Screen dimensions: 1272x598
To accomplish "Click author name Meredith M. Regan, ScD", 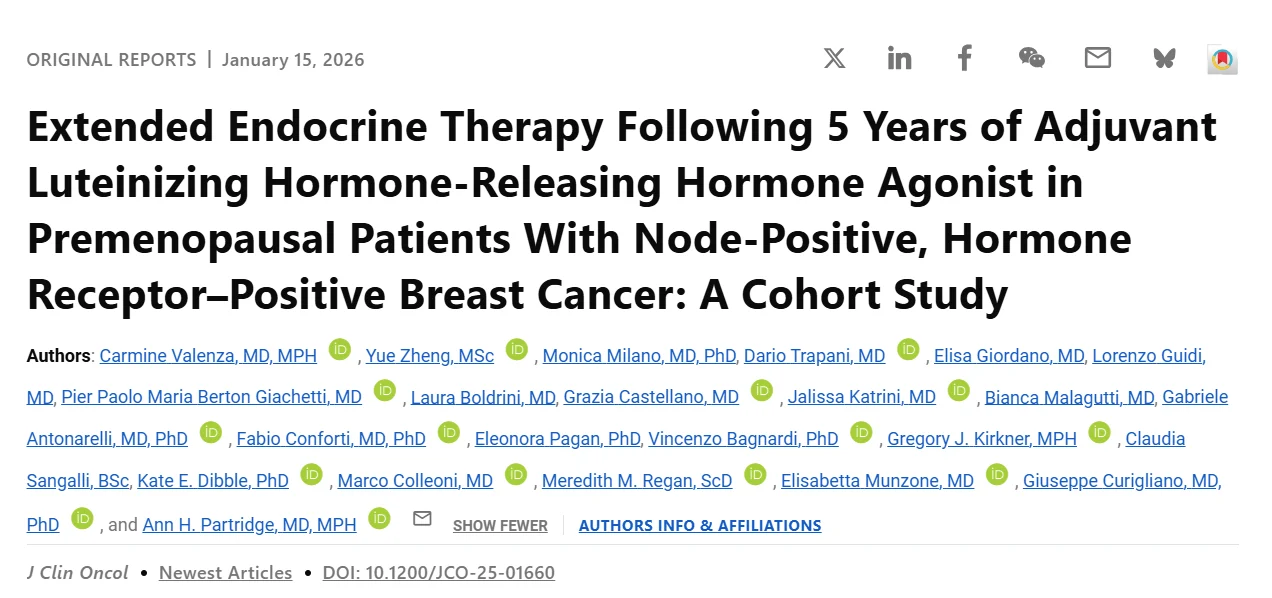I will (637, 481).
